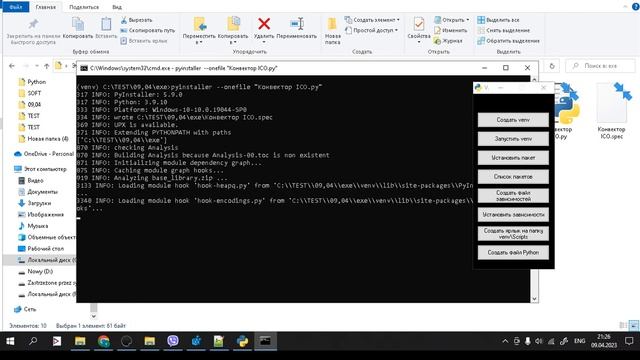Click the Запустить venv button
This screenshot has width=640, height=360.
point(513,139)
